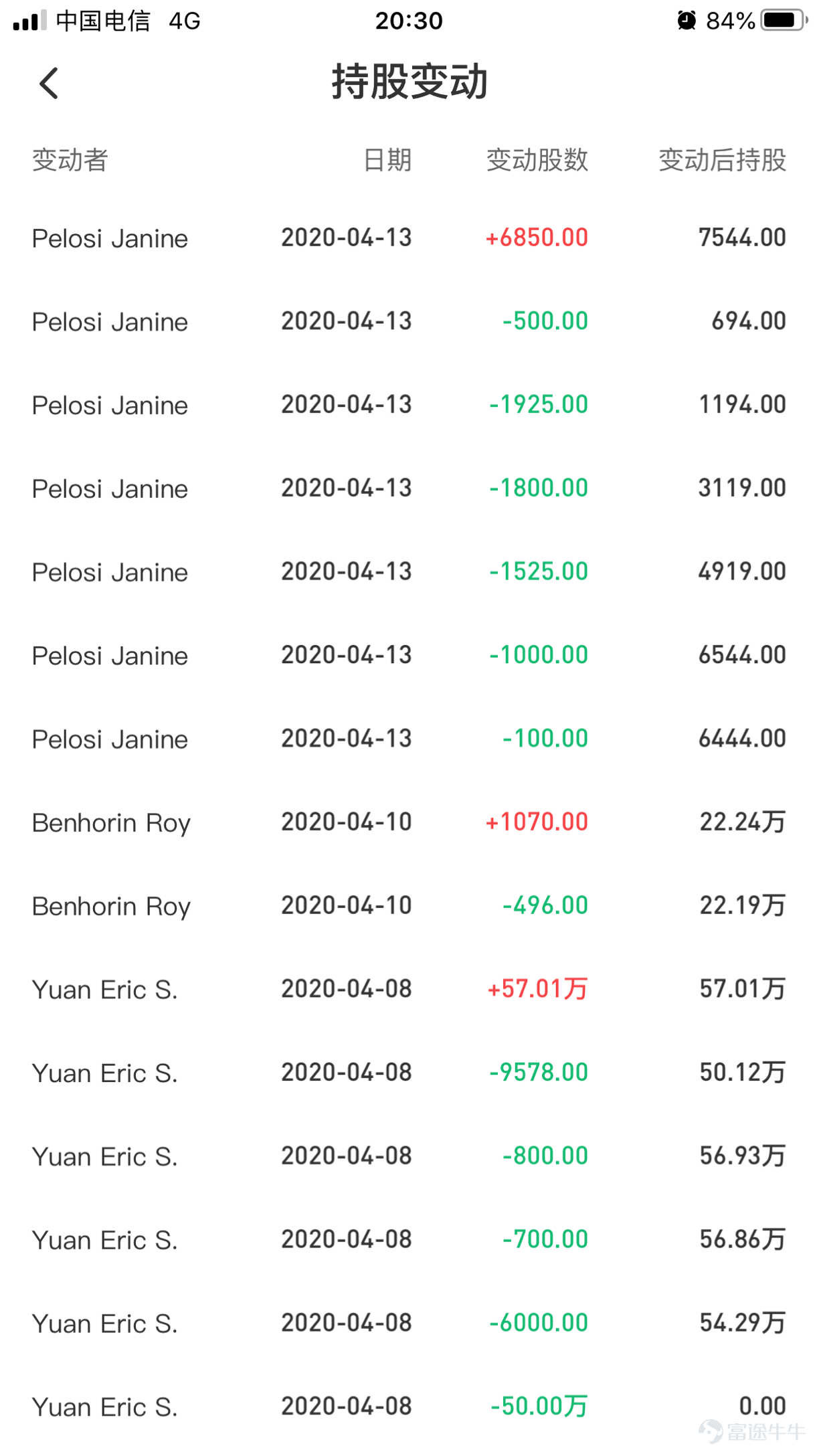The height and width of the screenshot is (1456, 819).
Task: Tap the Benhorin Roy +1070.00 entry
Action: click(x=409, y=822)
